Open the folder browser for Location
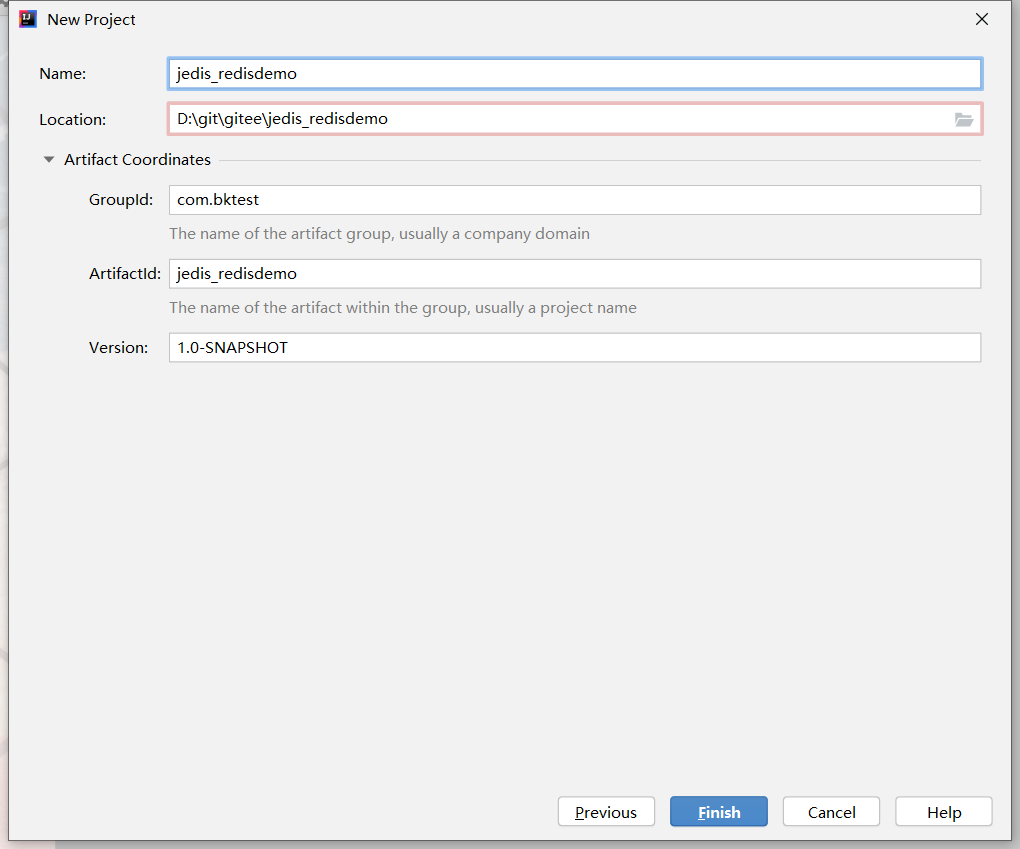 tap(963, 119)
